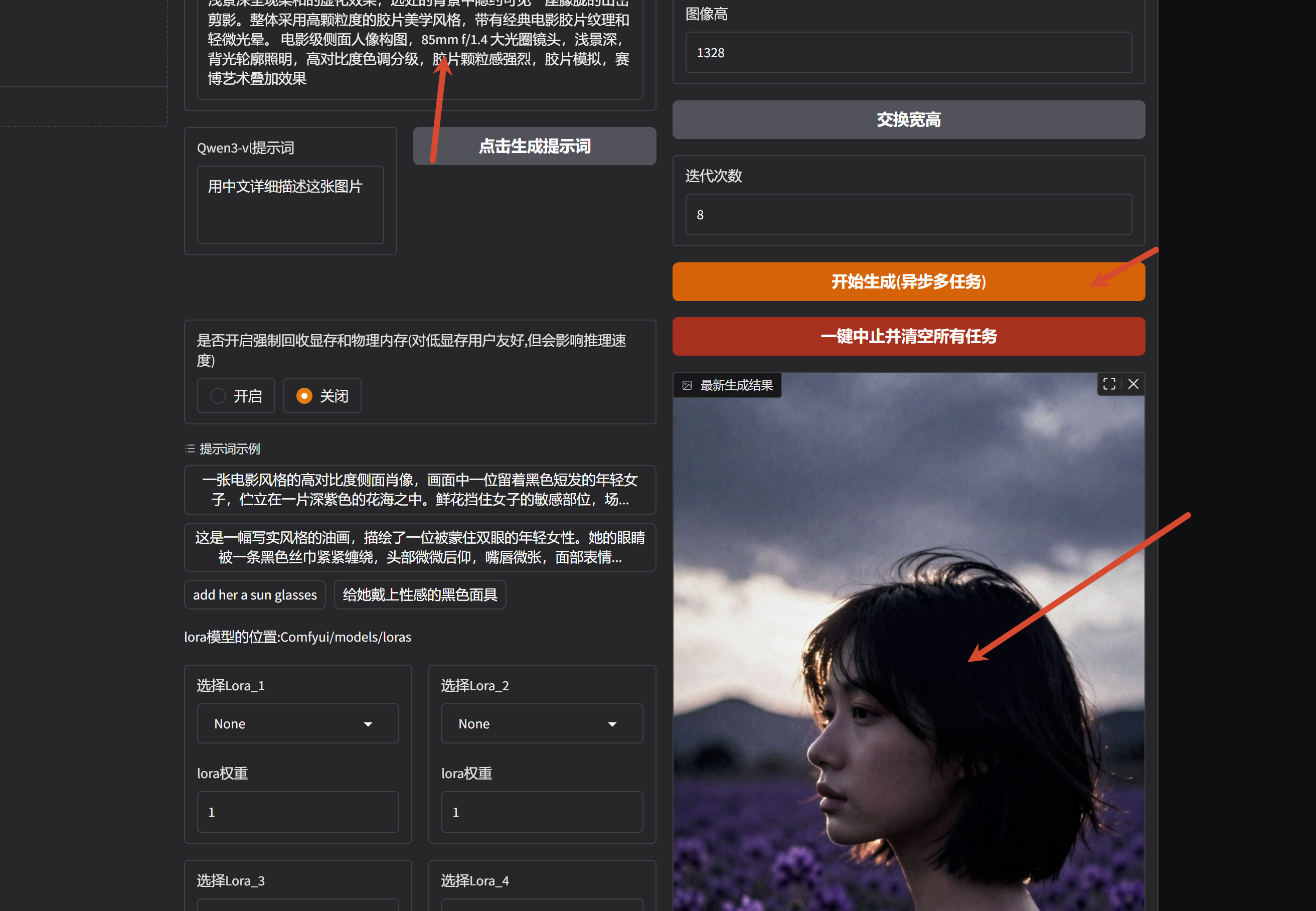Click the 图像高 label
Viewport: 1316px width, 911px height.
click(707, 14)
